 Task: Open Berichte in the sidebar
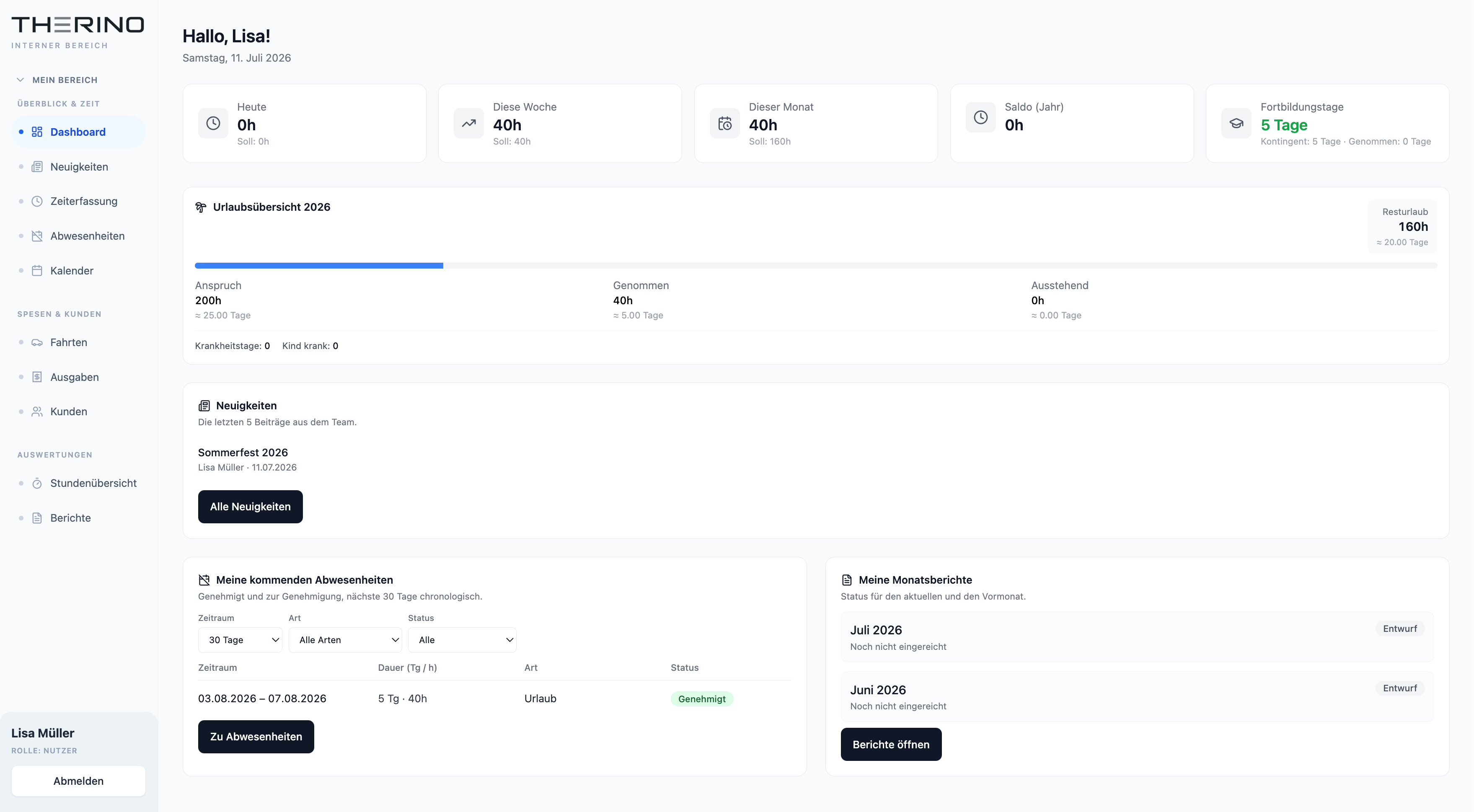78,518
